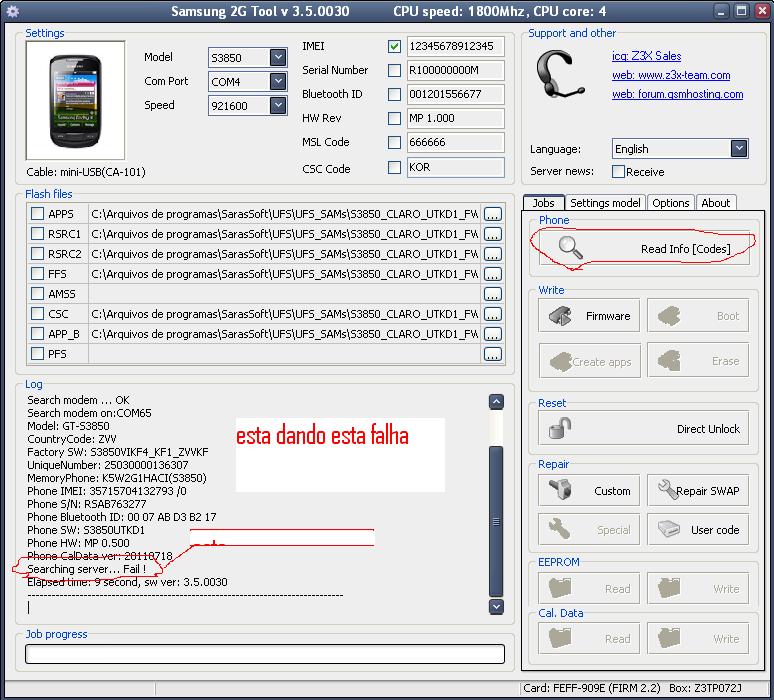Check the AMSS flash file checkbox
This screenshot has height=700, width=774.
click(x=38, y=294)
